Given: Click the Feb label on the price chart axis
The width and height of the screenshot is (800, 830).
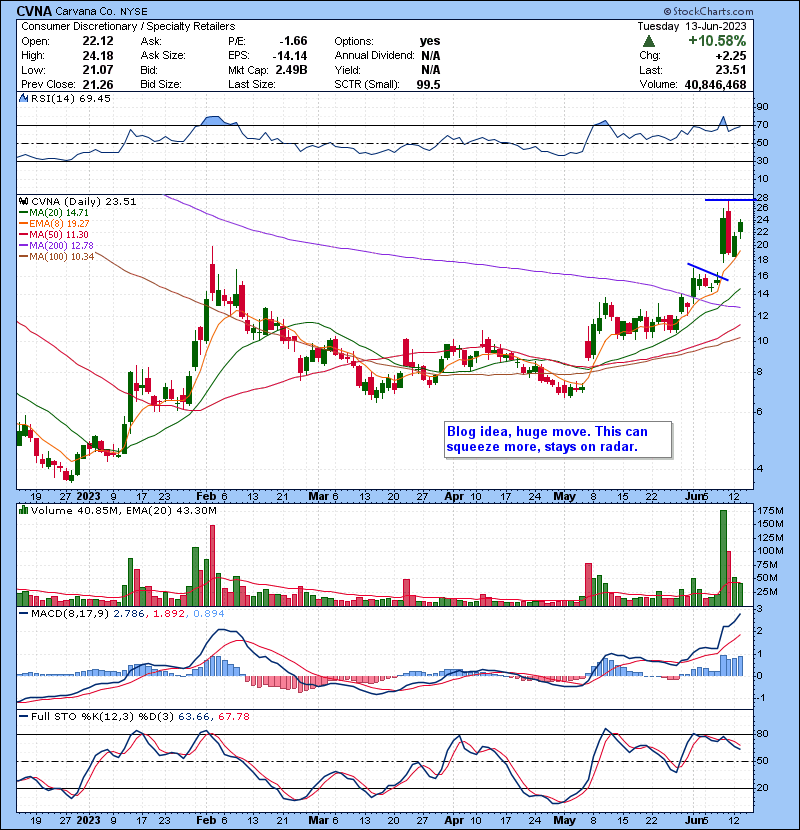Looking at the screenshot, I should pyautogui.click(x=206, y=497).
